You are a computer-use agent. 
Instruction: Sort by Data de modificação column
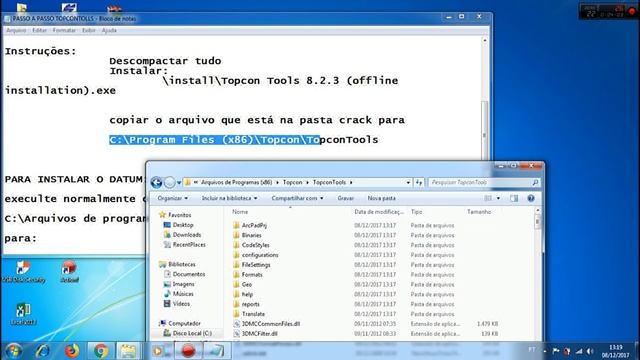pos(378,212)
